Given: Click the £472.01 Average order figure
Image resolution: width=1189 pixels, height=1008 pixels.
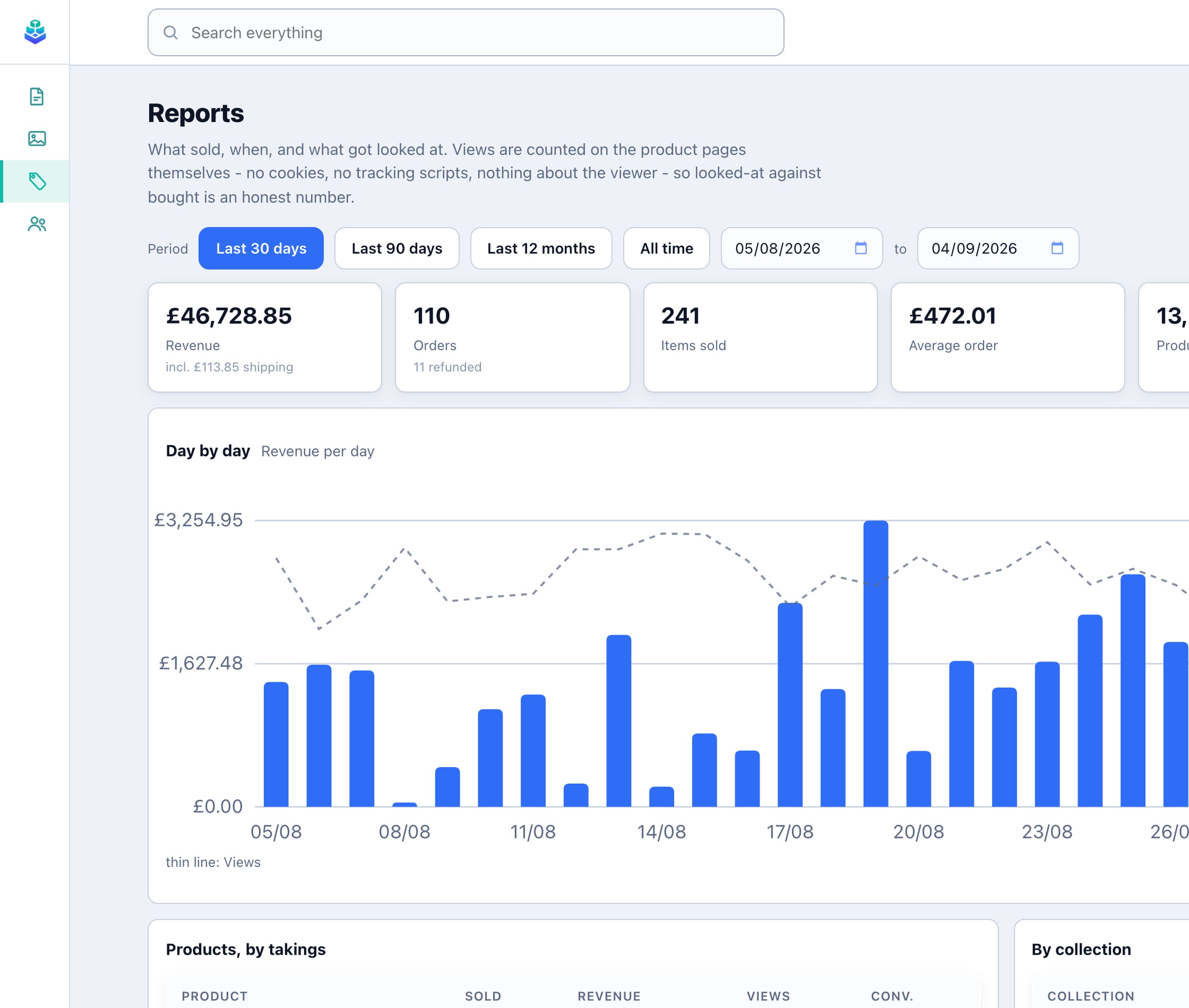Looking at the screenshot, I should pos(953,316).
